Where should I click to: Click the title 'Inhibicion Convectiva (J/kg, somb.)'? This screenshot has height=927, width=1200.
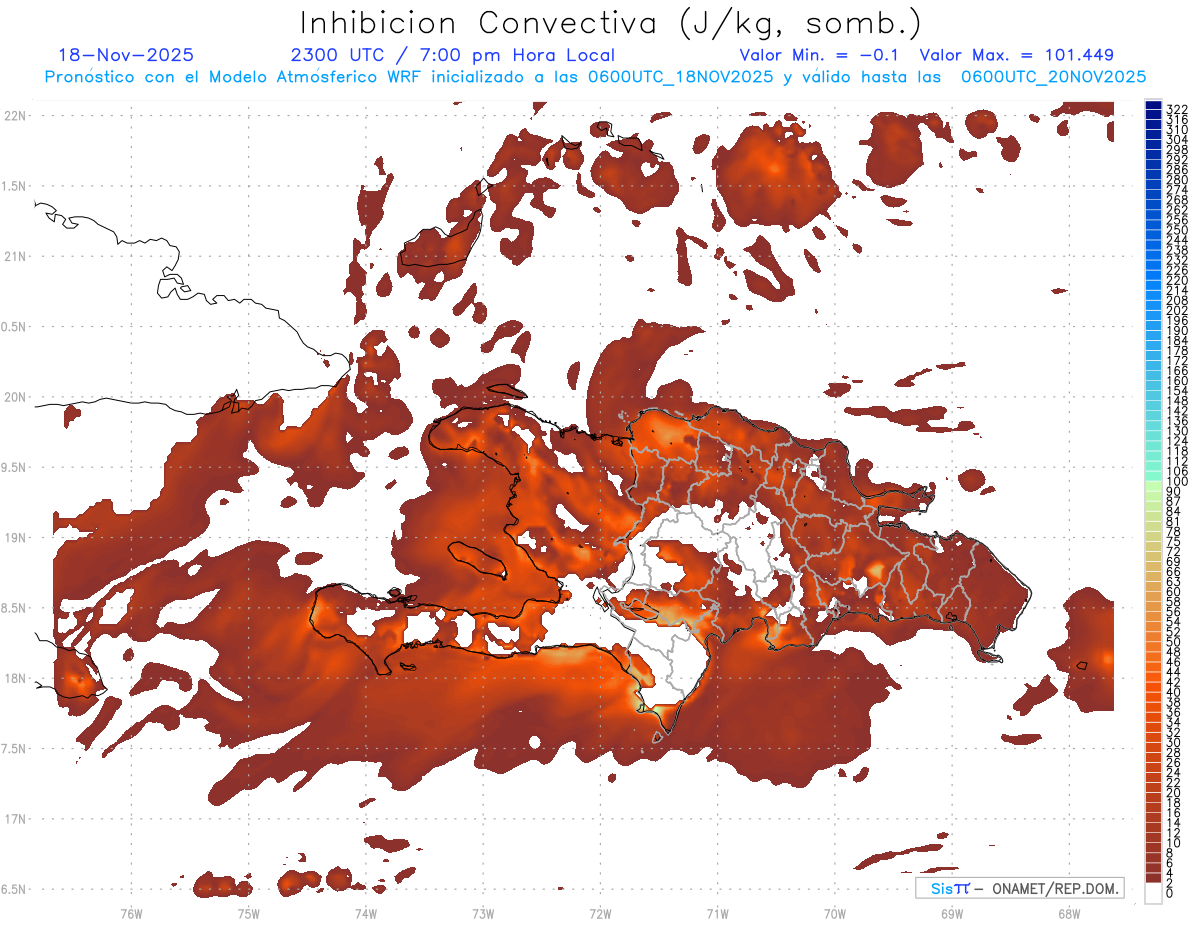tap(610, 23)
